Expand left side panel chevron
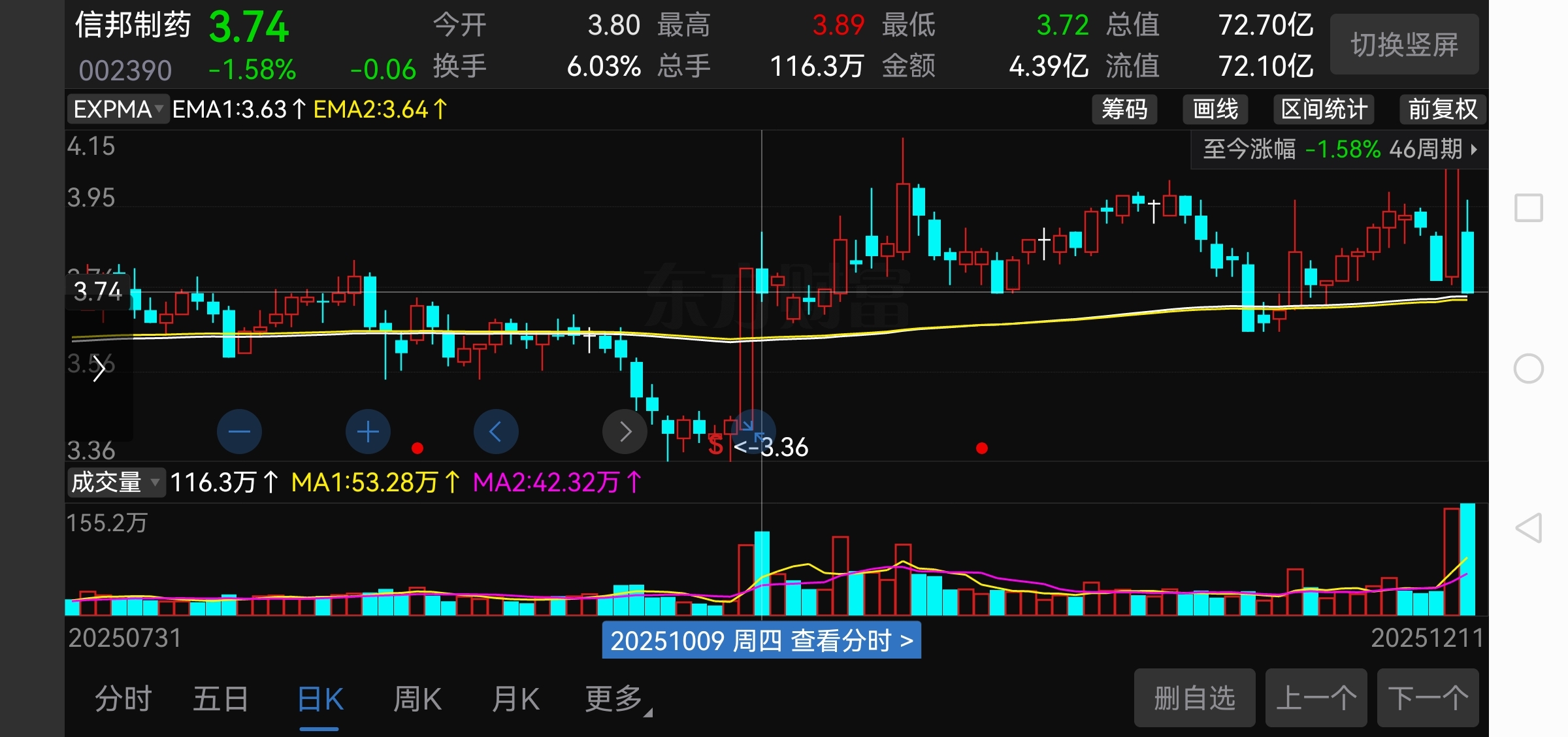Image resolution: width=1568 pixels, height=737 pixels. coord(99,369)
